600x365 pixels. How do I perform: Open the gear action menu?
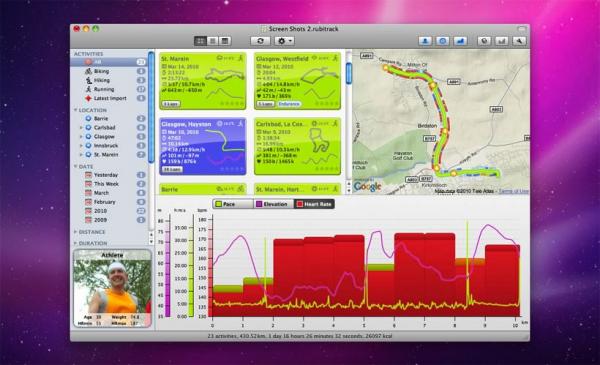pos(284,41)
